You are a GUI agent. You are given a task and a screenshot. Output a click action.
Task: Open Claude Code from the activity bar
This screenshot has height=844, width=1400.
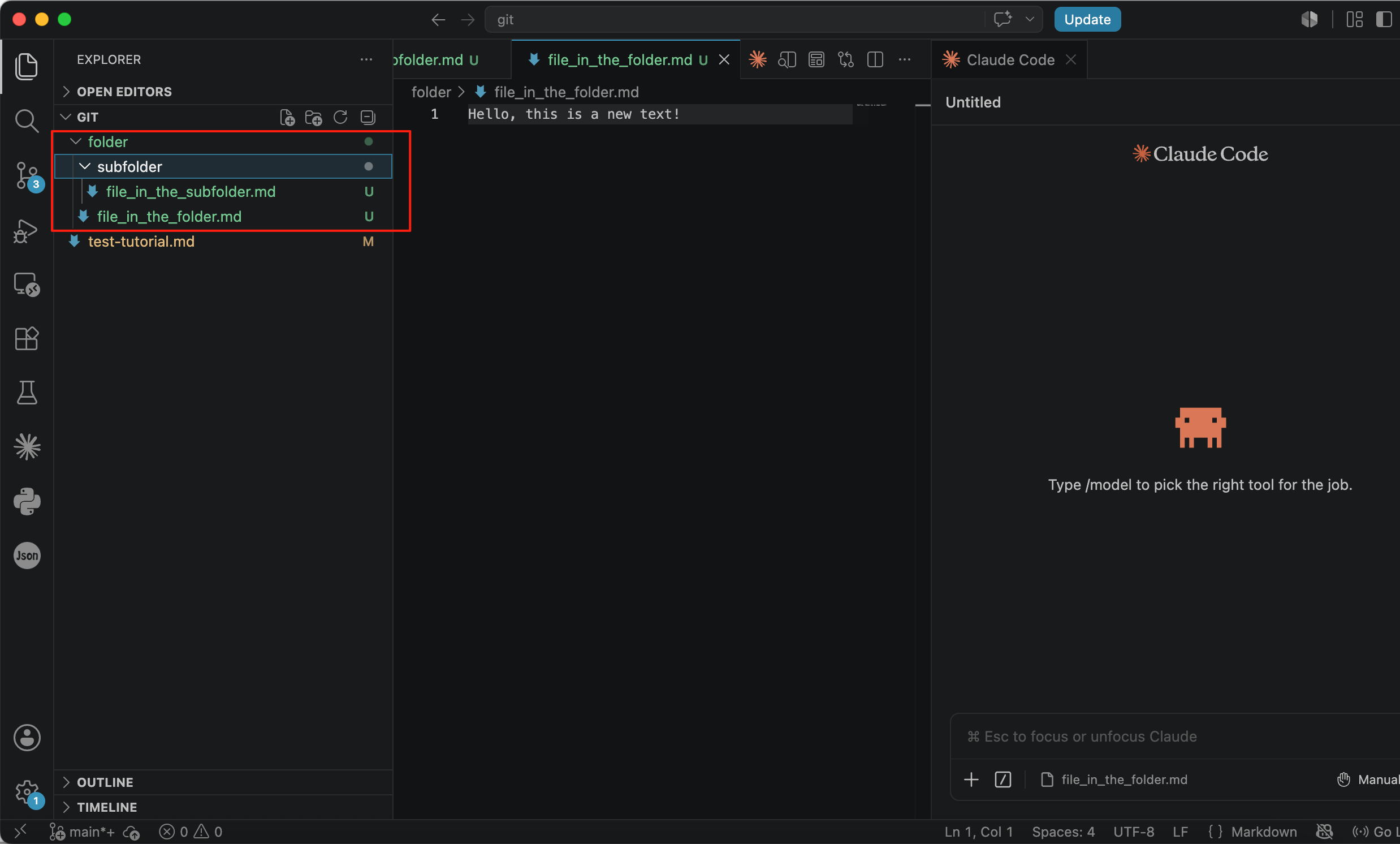pyautogui.click(x=26, y=447)
